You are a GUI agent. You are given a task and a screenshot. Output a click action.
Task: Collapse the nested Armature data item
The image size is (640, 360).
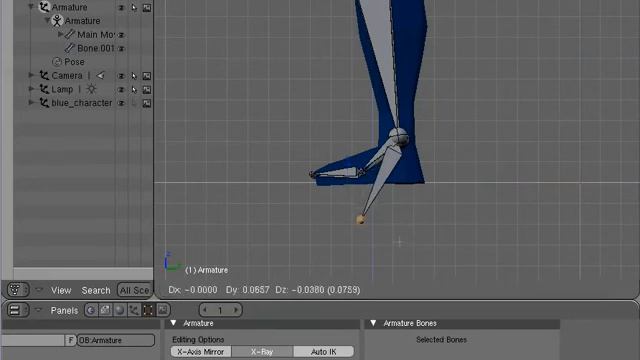click(47, 20)
